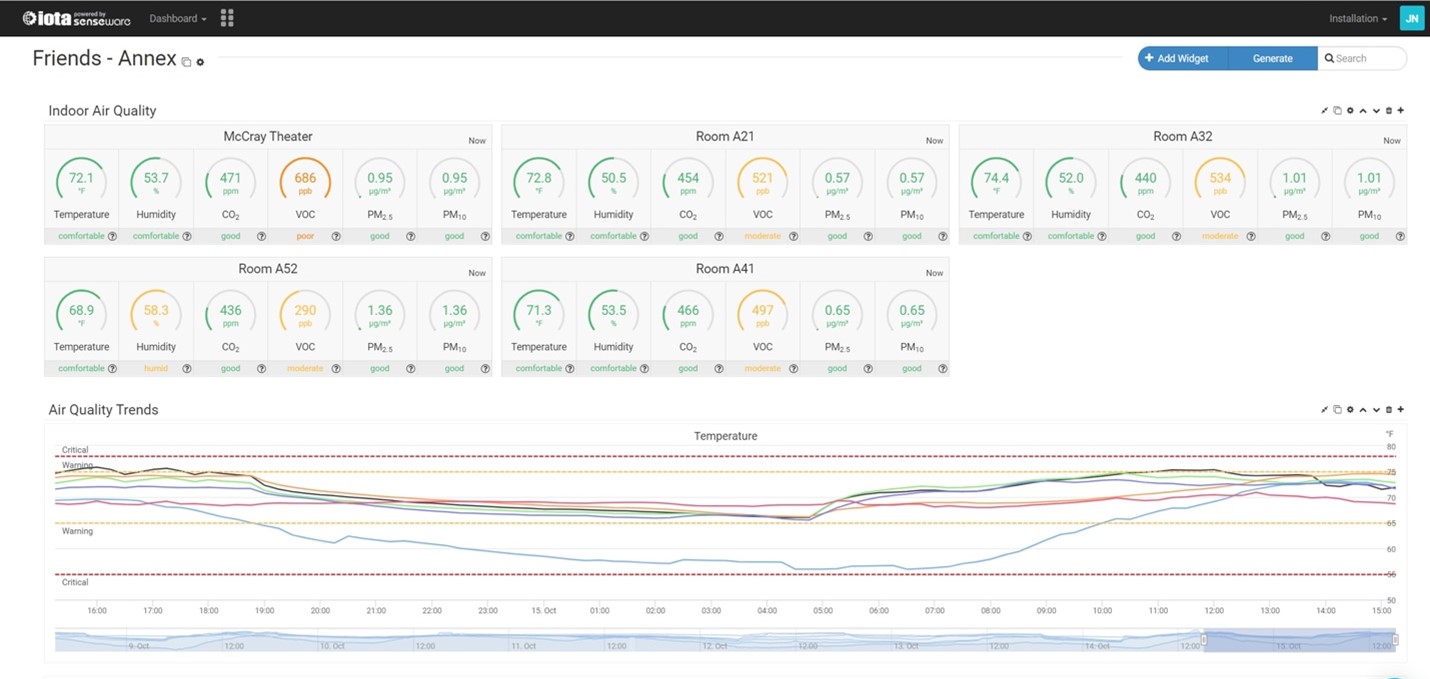Open the Dashboard dropdown menu
Screen dimensions: 1430x679
[177, 18]
